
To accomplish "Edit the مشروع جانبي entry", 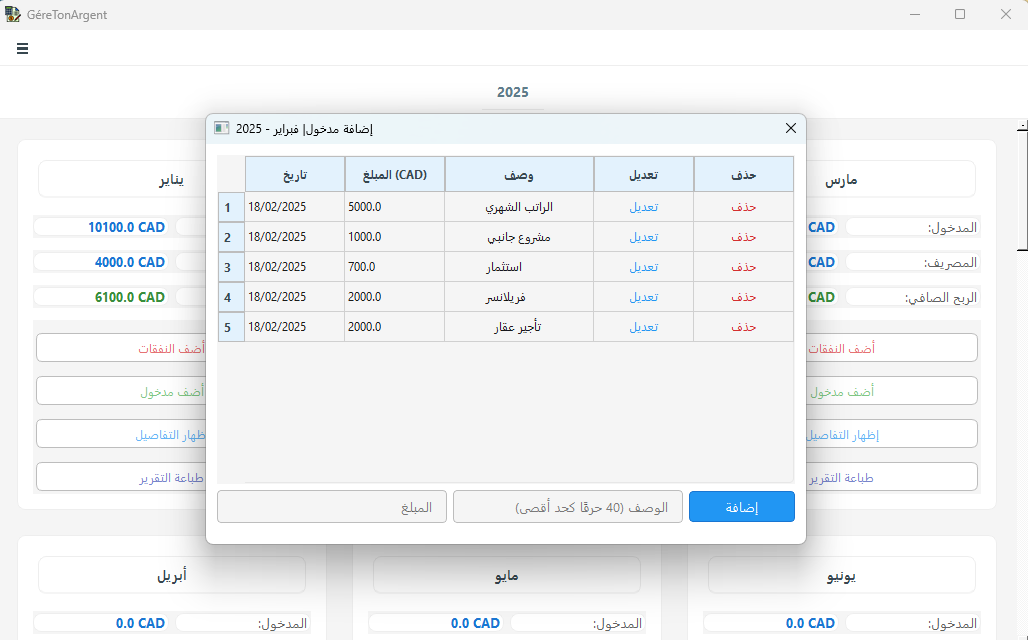I will (x=643, y=238).
